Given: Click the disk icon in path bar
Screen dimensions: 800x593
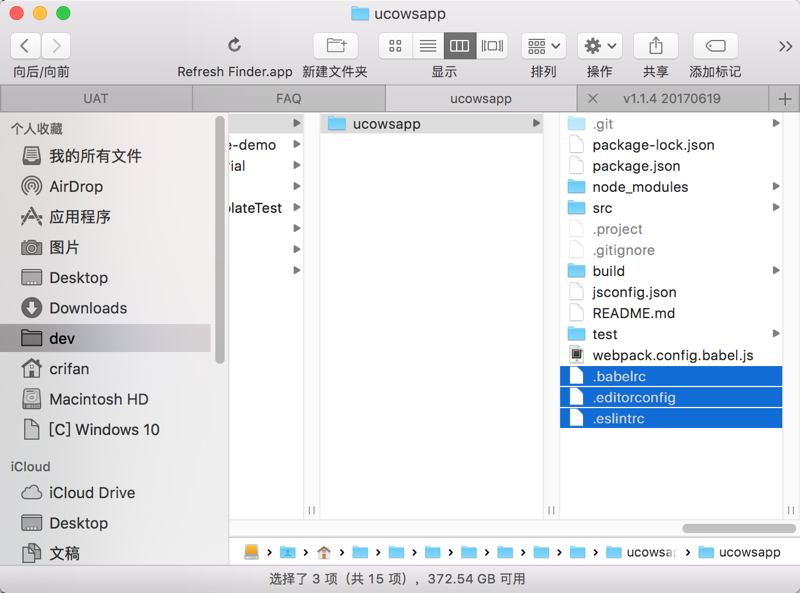Looking at the screenshot, I should pos(252,552).
